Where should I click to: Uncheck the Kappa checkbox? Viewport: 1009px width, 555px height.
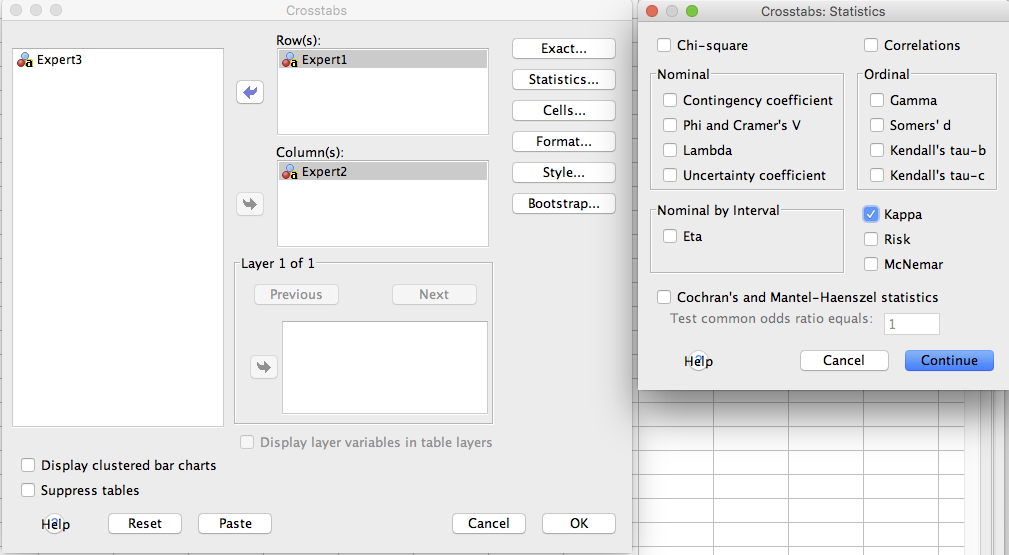pyautogui.click(x=871, y=214)
